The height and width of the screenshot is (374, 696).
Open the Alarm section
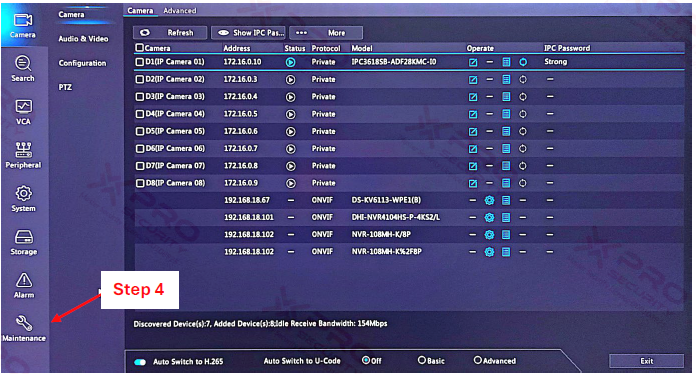(23, 285)
